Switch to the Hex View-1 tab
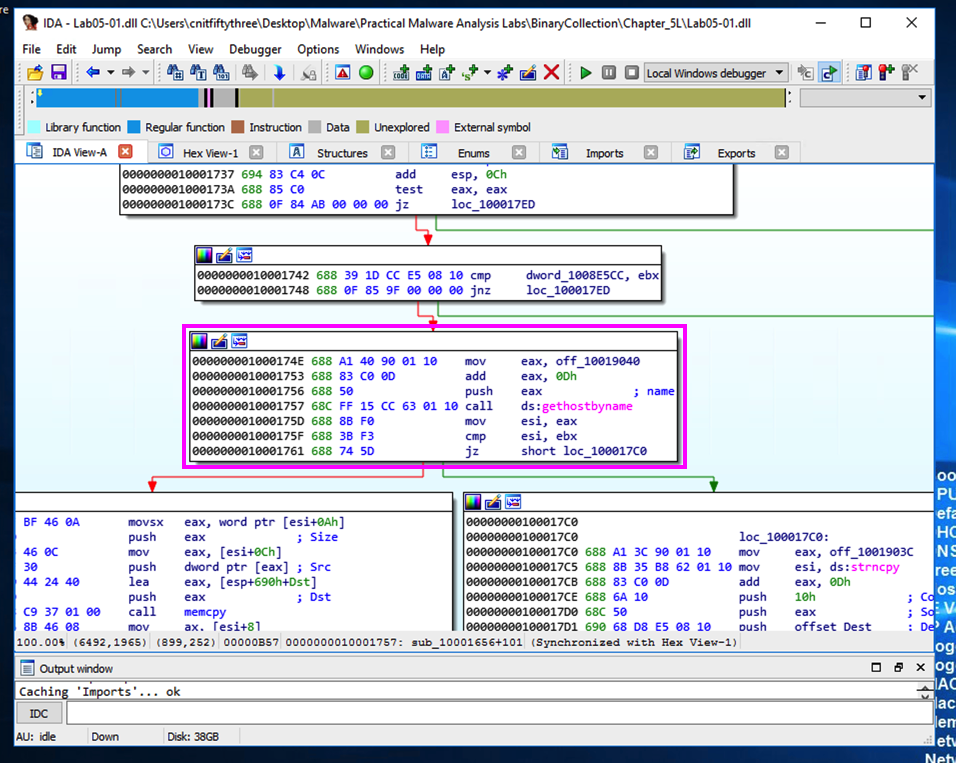 (x=210, y=153)
